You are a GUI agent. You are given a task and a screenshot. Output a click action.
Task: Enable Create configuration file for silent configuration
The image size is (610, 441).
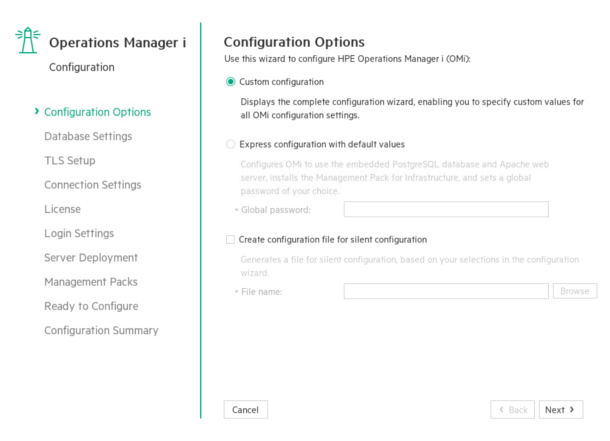230,240
